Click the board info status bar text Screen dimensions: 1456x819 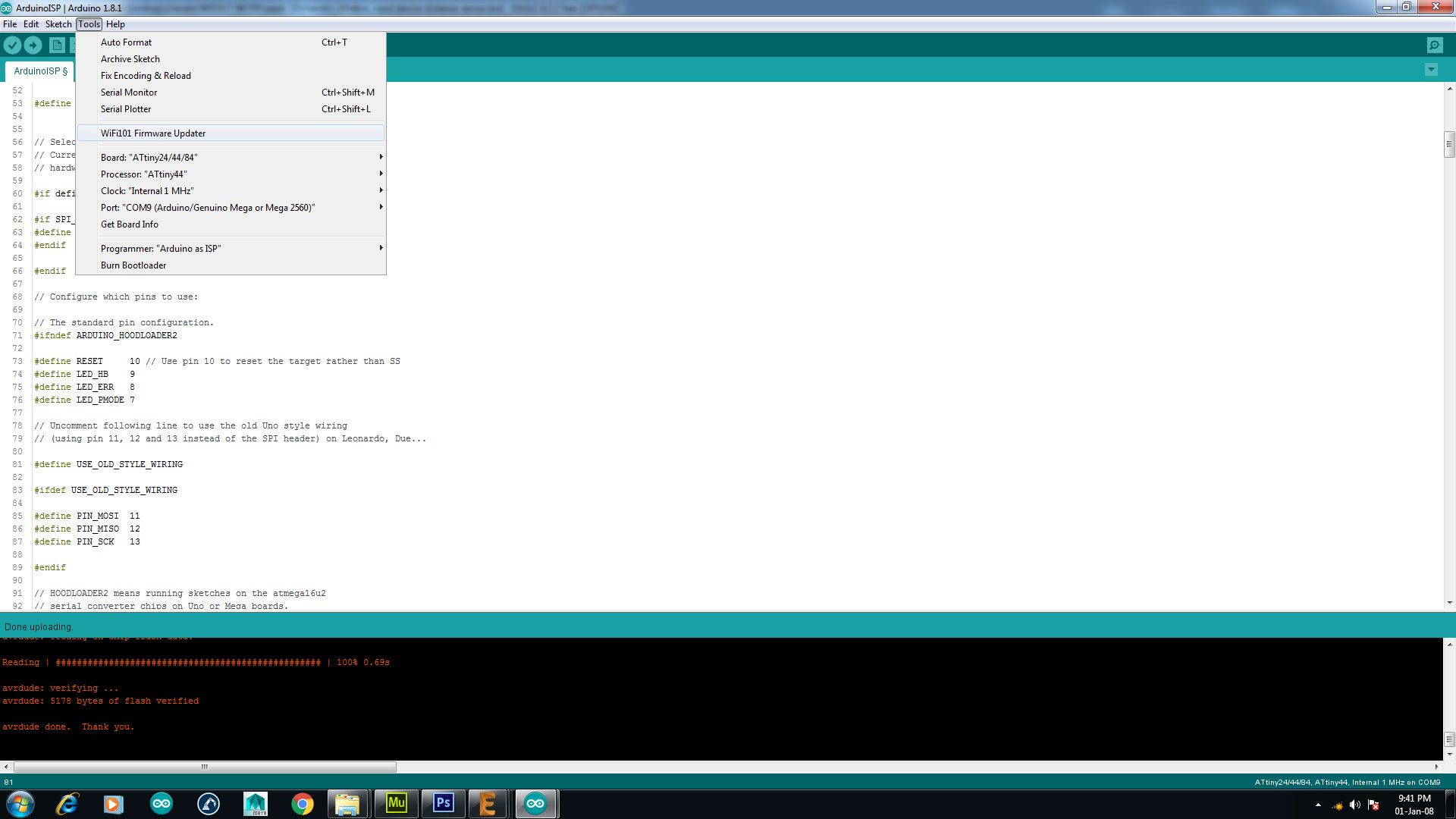1348,783
